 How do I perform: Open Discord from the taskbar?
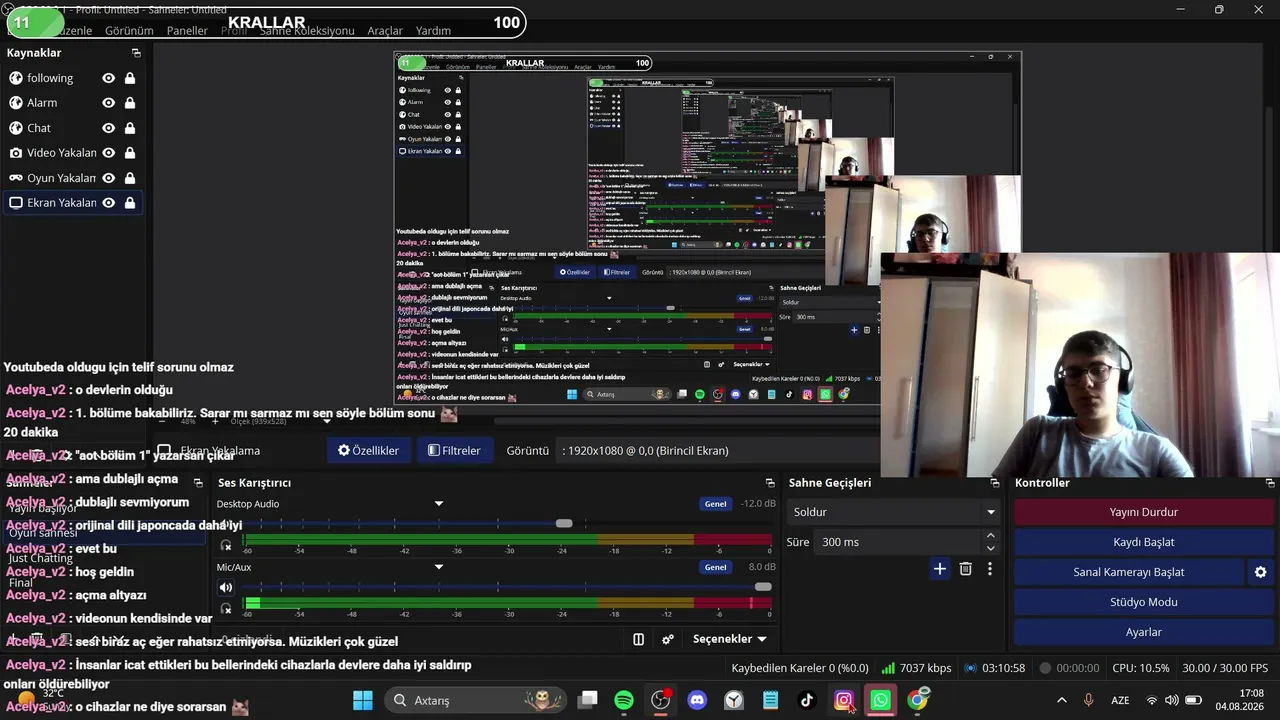tap(697, 700)
